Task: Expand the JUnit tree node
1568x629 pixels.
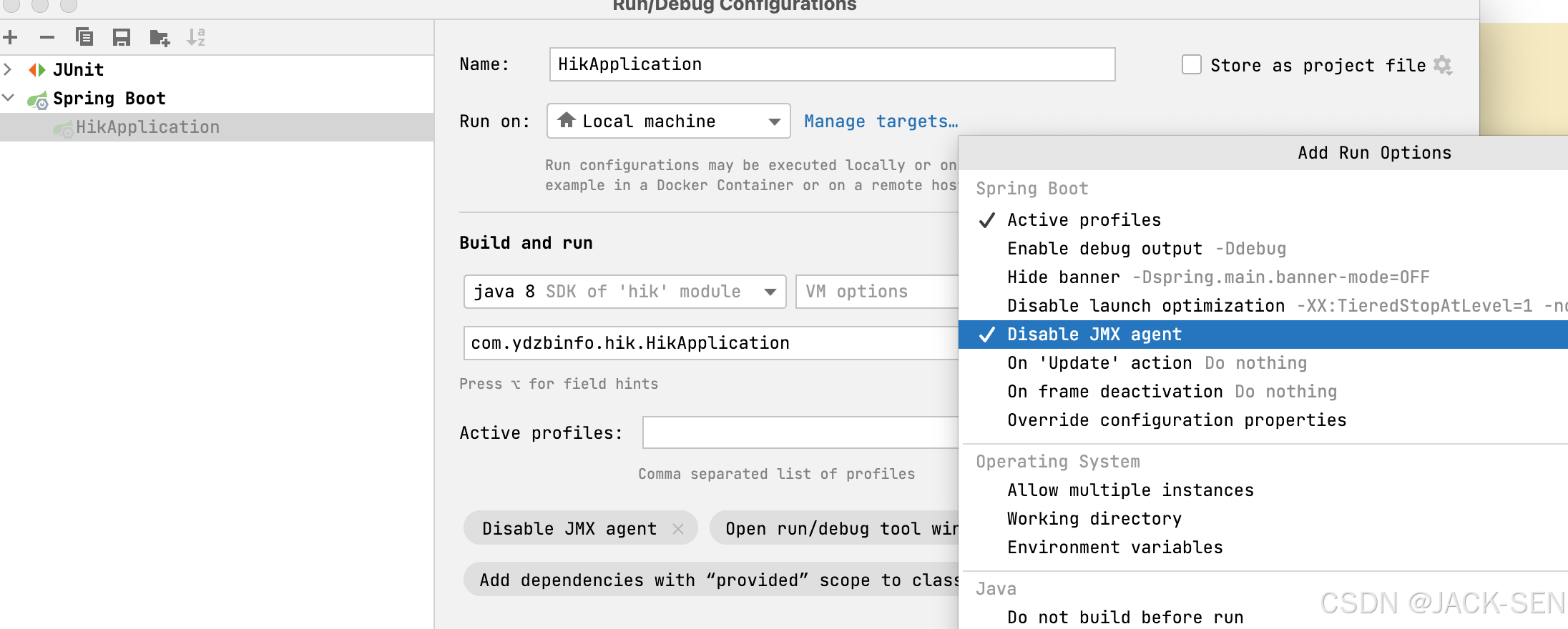Action: pyautogui.click(x=8, y=69)
